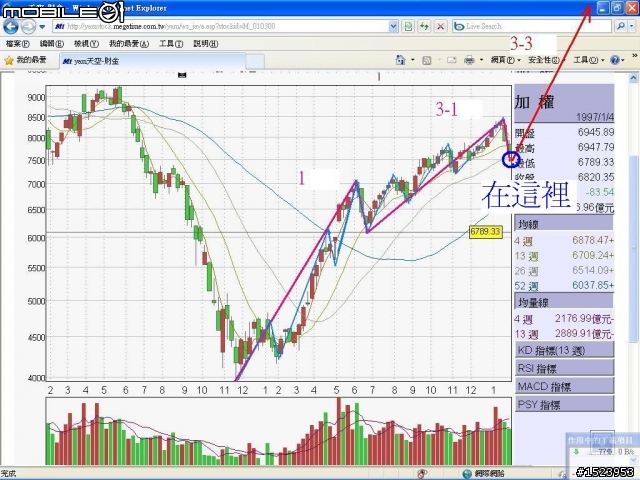
Task: Open the recent pages dropdown arrow
Action: [x=42, y=27]
